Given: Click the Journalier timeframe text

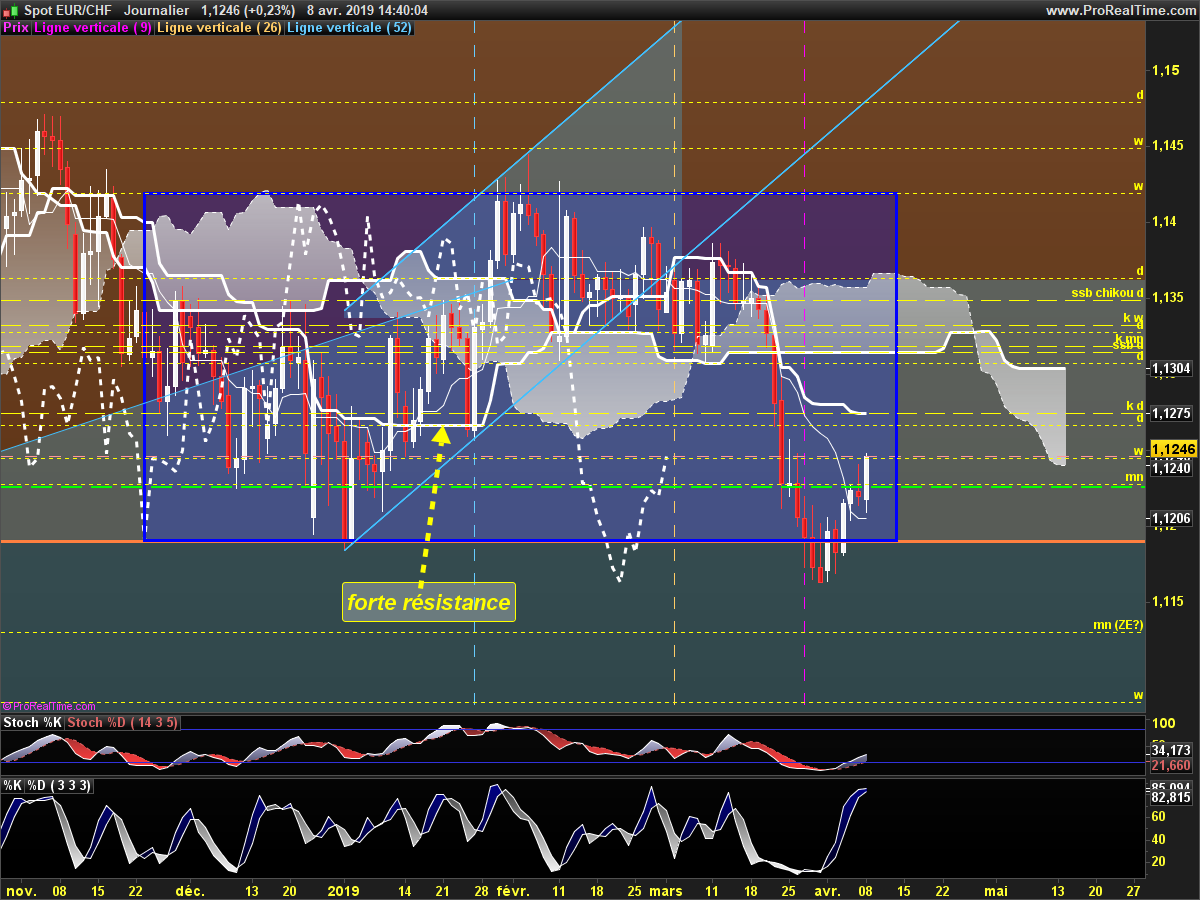Looking at the screenshot, I should 156,10.
